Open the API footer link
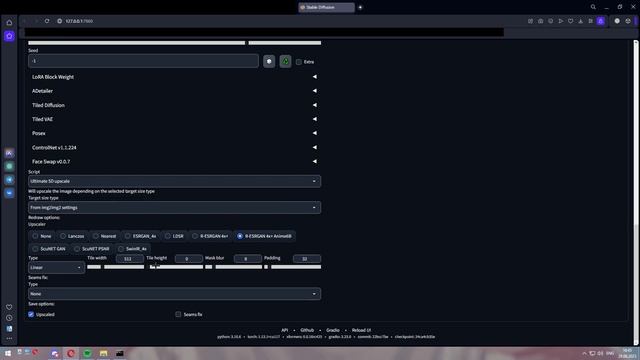640x360 pixels. coord(284,330)
